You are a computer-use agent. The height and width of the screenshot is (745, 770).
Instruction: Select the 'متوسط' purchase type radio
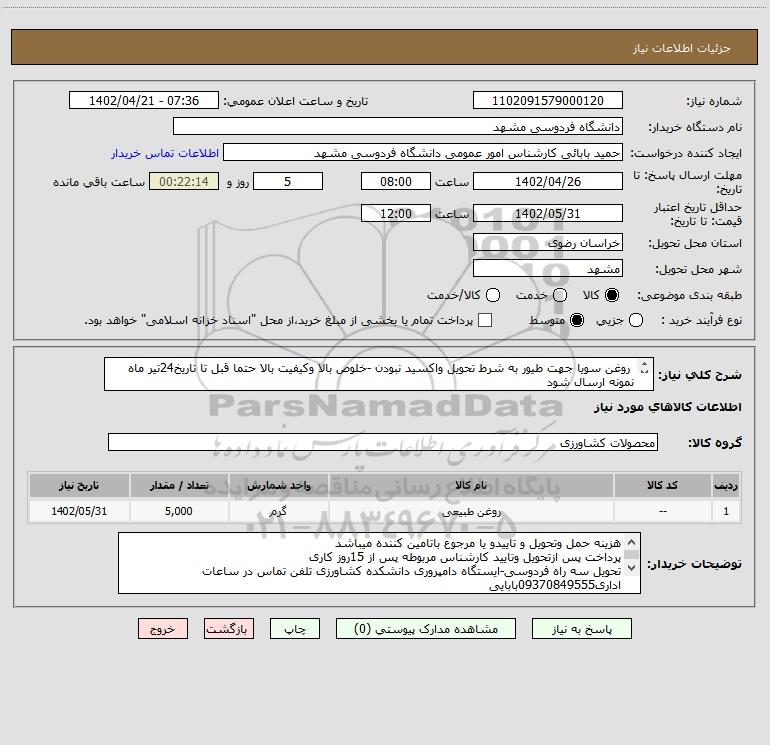577,320
